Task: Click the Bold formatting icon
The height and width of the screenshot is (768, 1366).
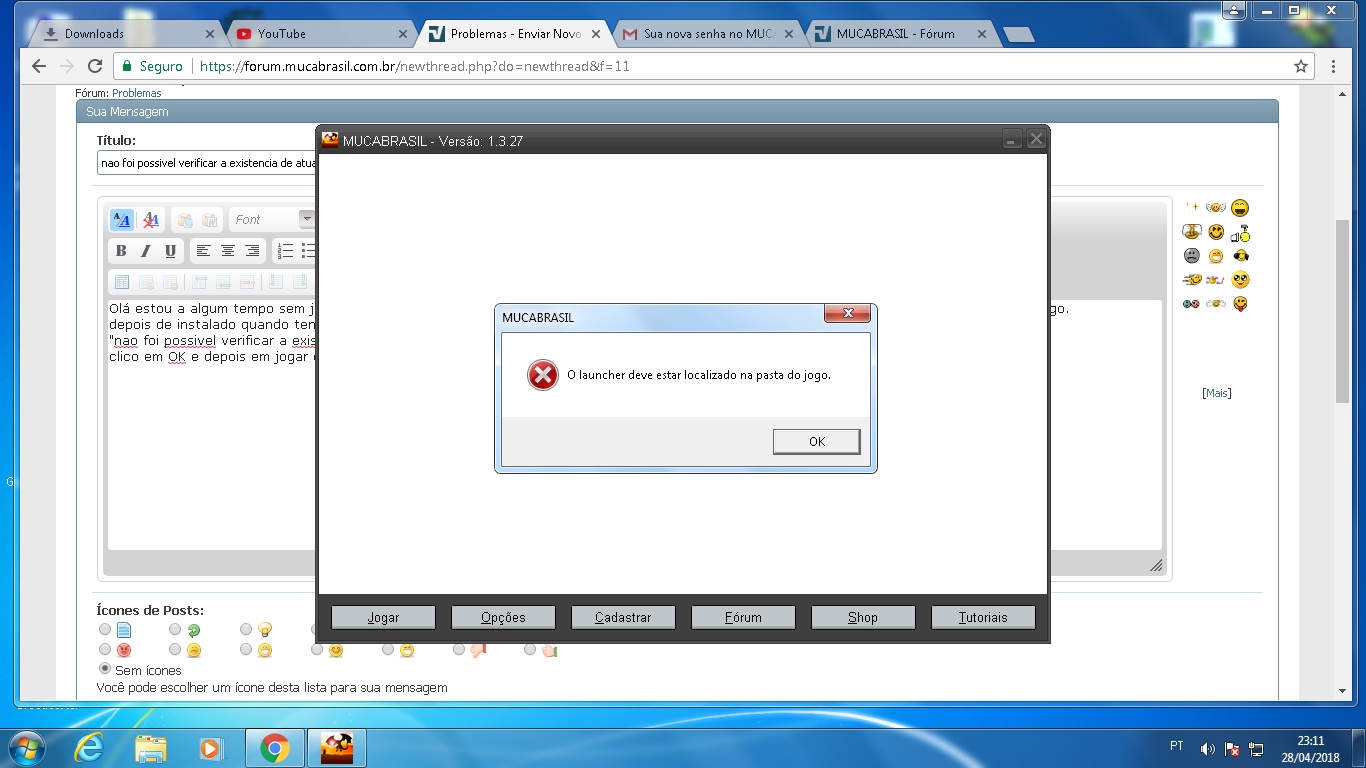Action: point(121,251)
